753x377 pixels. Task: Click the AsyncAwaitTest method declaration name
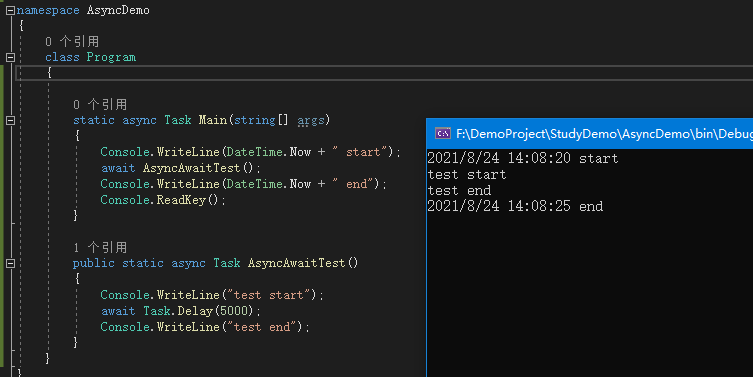296,263
